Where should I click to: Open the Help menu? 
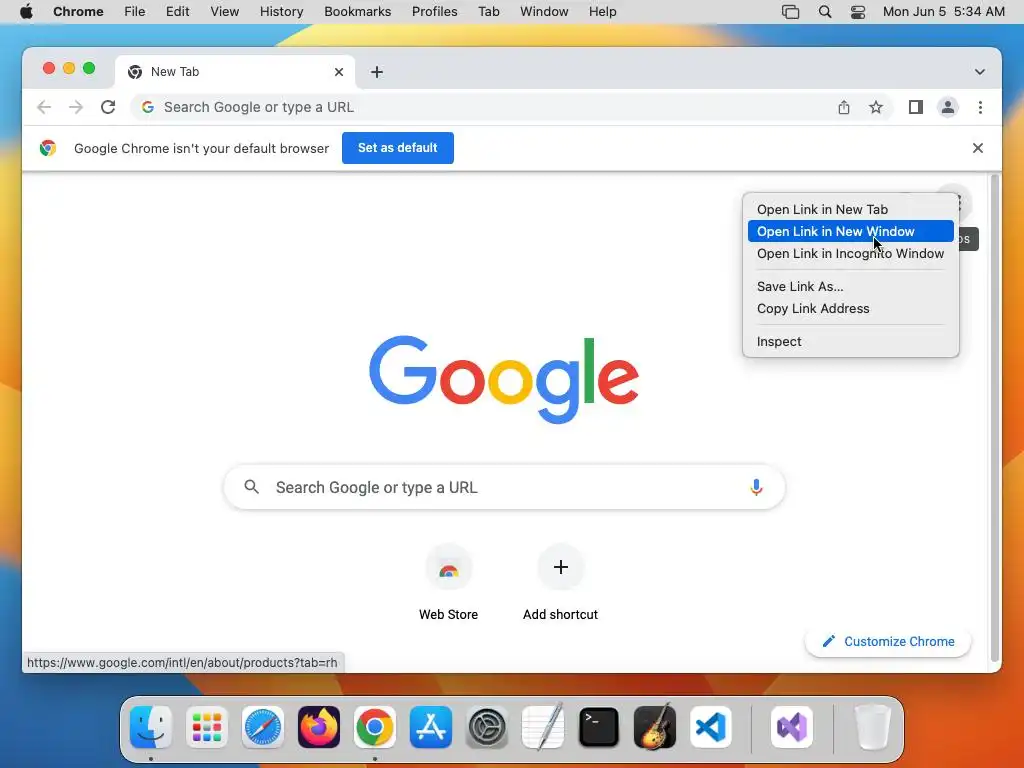tap(602, 12)
